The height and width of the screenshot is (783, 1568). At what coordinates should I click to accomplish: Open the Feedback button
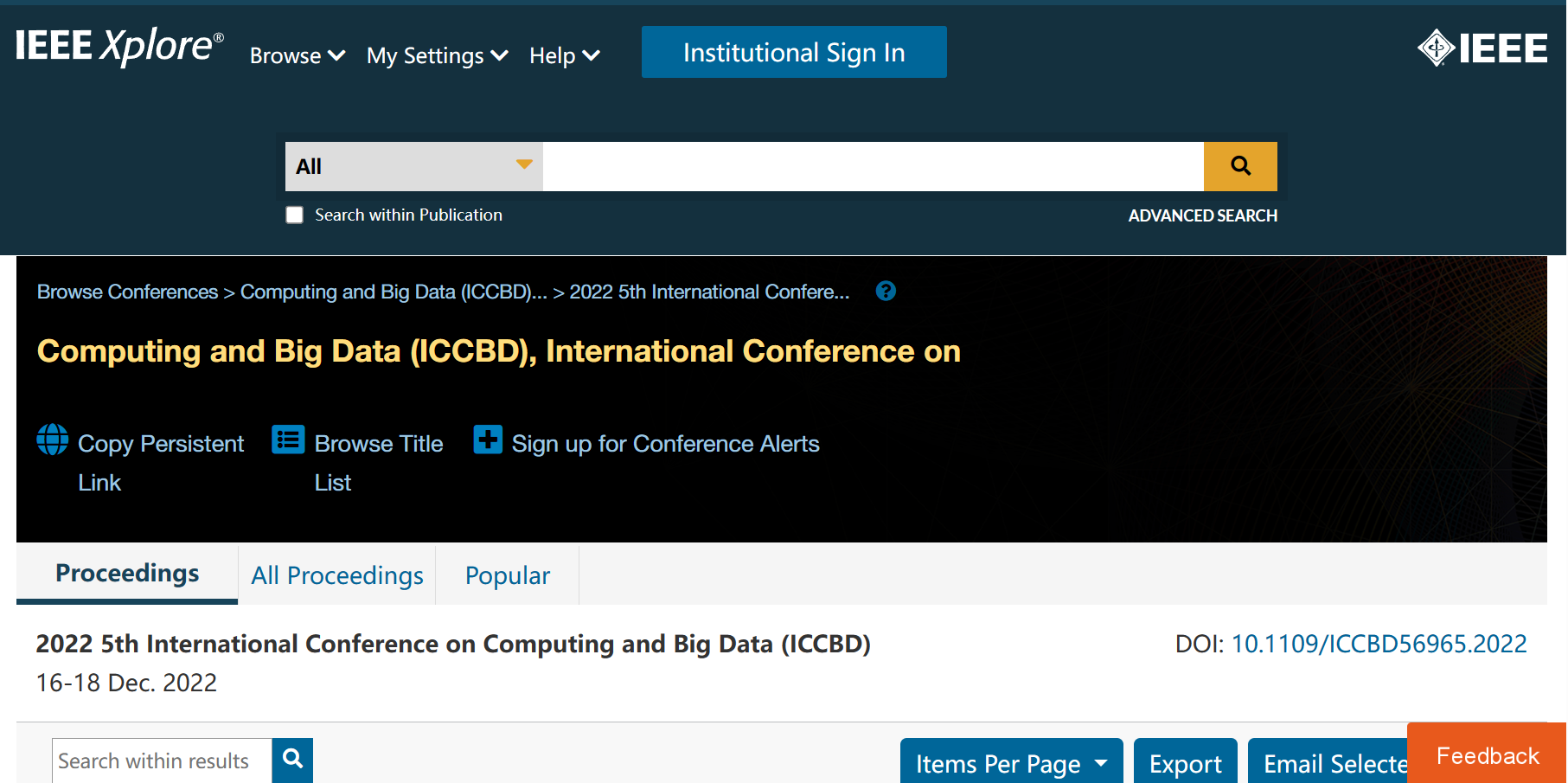pyautogui.click(x=1487, y=754)
